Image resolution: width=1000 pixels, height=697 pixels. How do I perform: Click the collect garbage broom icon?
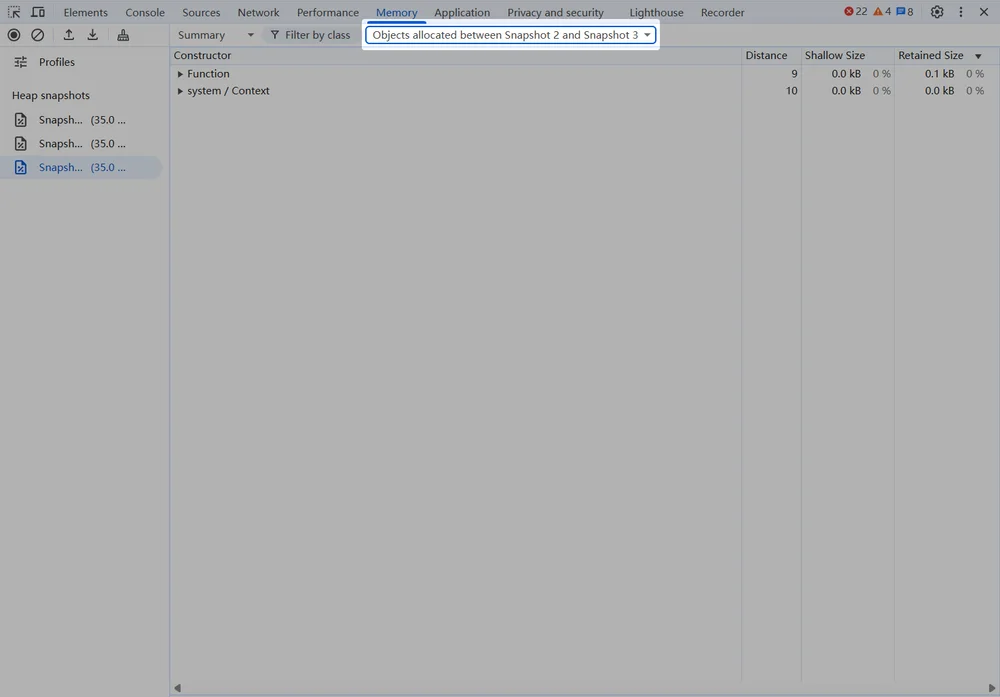pos(123,35)
